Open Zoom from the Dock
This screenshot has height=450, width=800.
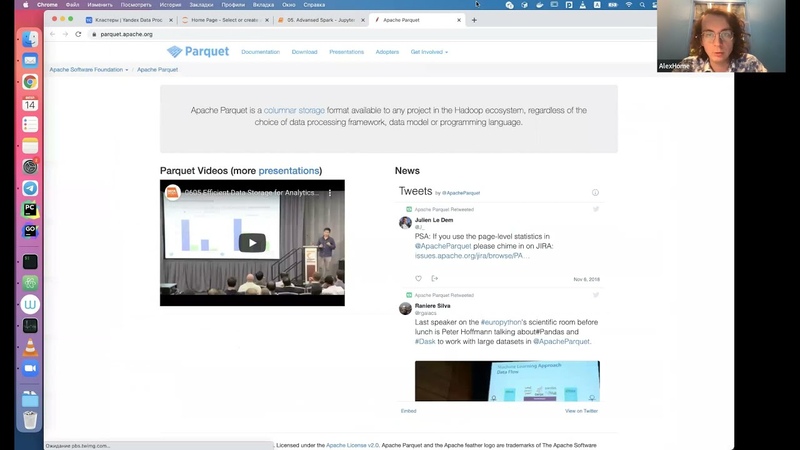coord(30,368)
